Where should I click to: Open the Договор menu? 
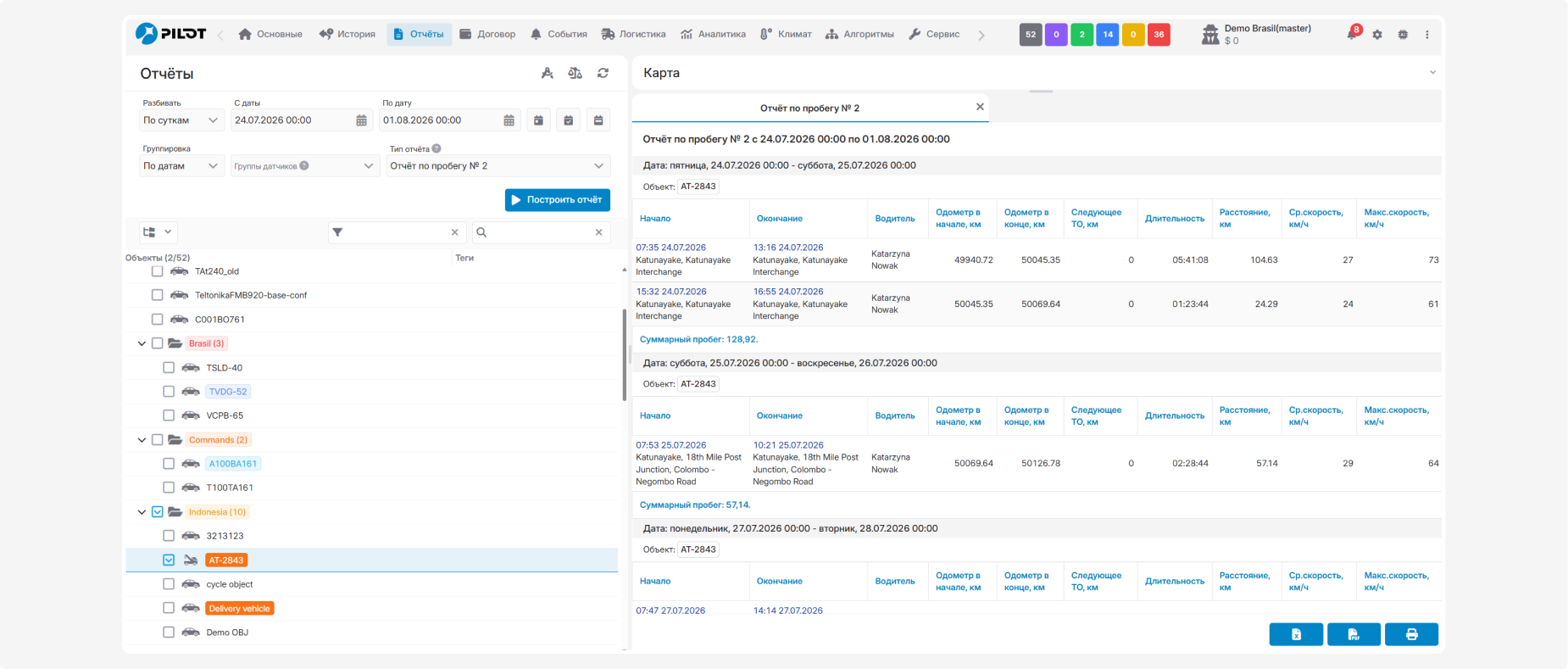click(x=487, y=35)
